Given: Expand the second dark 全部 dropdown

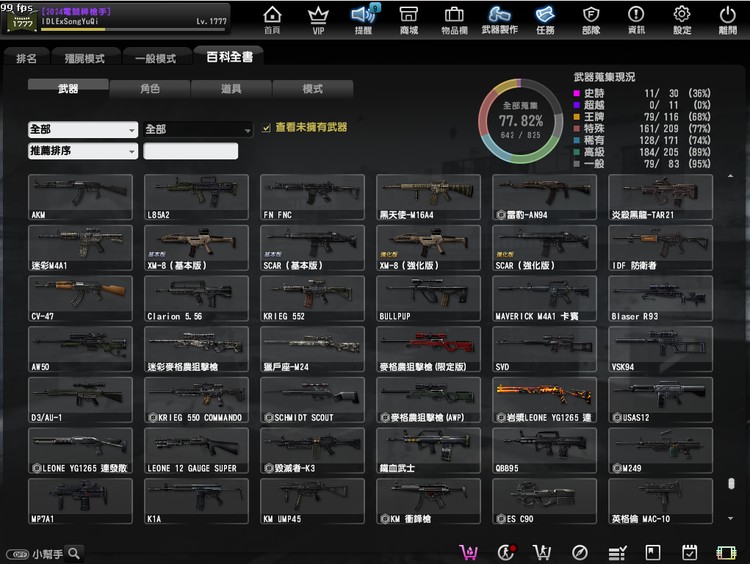Looking at the screenshot, I should (x=198, y=129).
